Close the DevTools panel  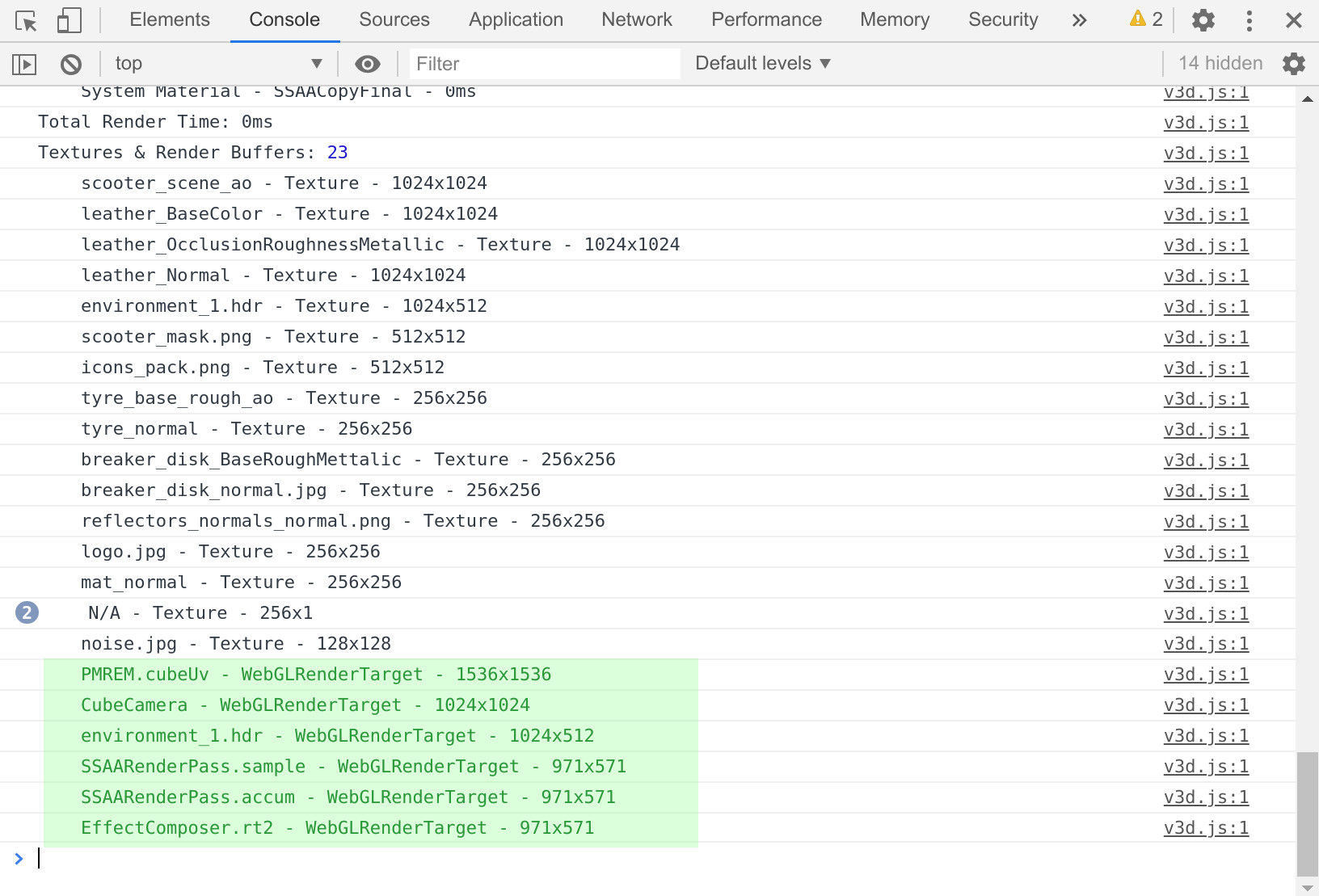click(x=1294, y=20)
